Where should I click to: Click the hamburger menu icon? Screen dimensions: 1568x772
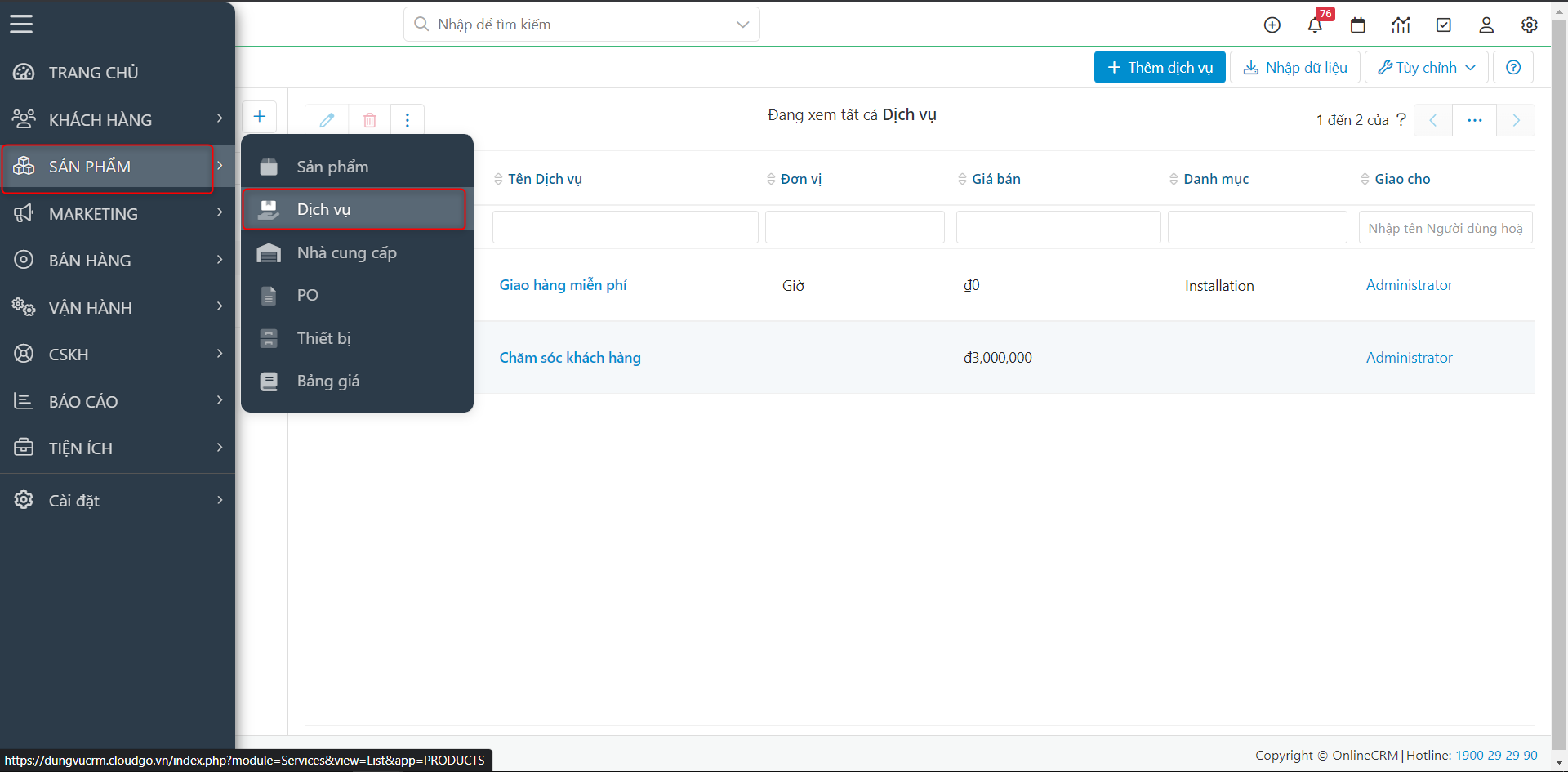click(21, 25)
